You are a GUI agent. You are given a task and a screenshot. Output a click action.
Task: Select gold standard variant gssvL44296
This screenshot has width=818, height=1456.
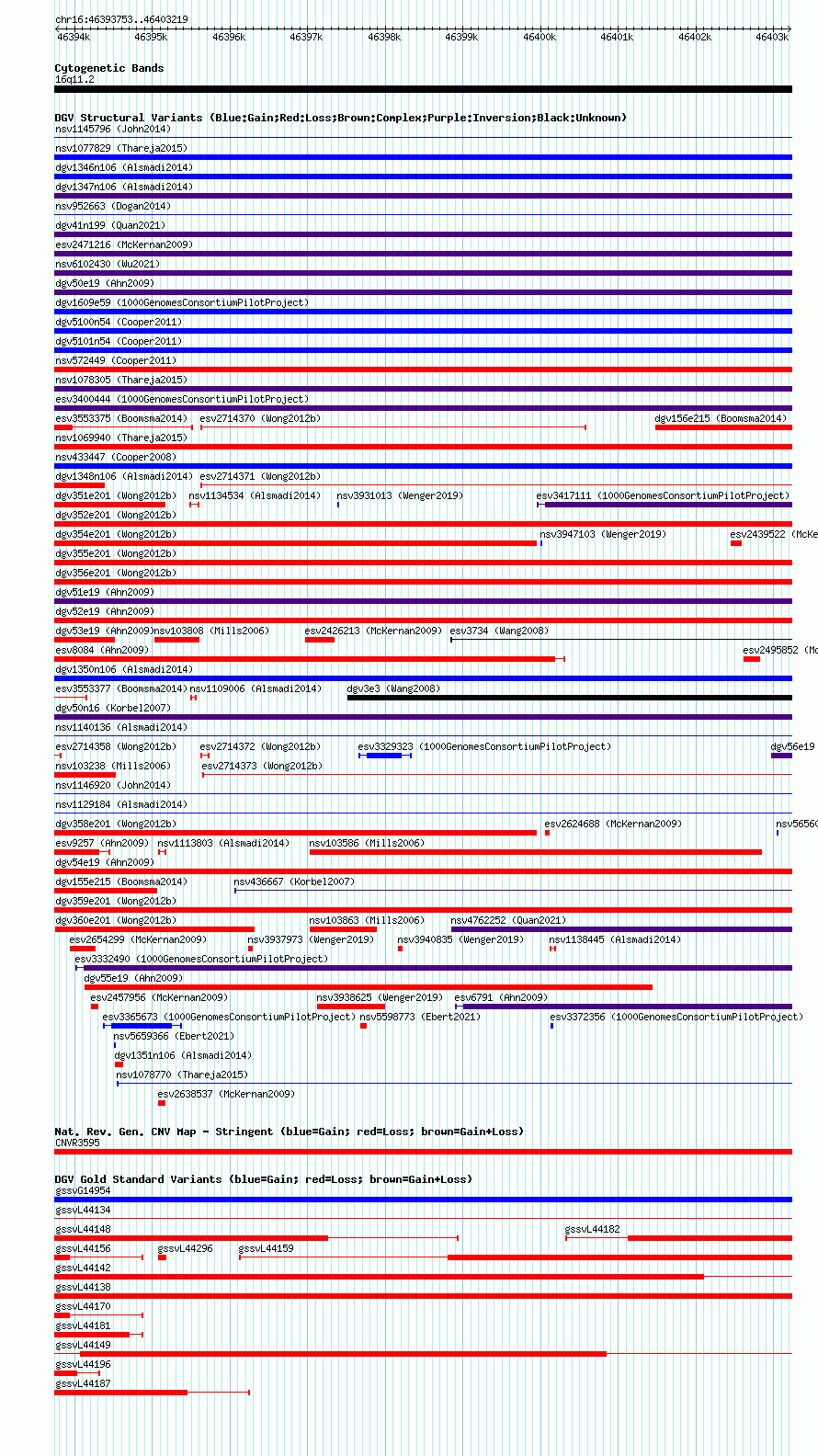click(x=186, y=1248)
